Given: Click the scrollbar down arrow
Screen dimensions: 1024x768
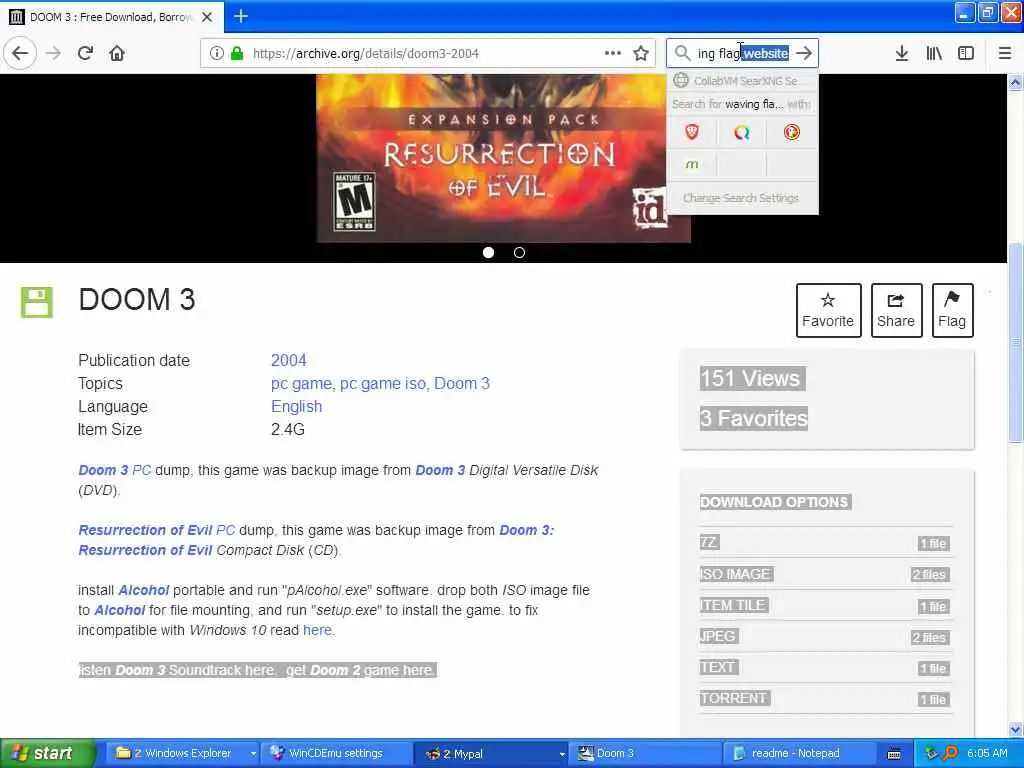Looking at the screenshot, I should (x=1015, y=729).
